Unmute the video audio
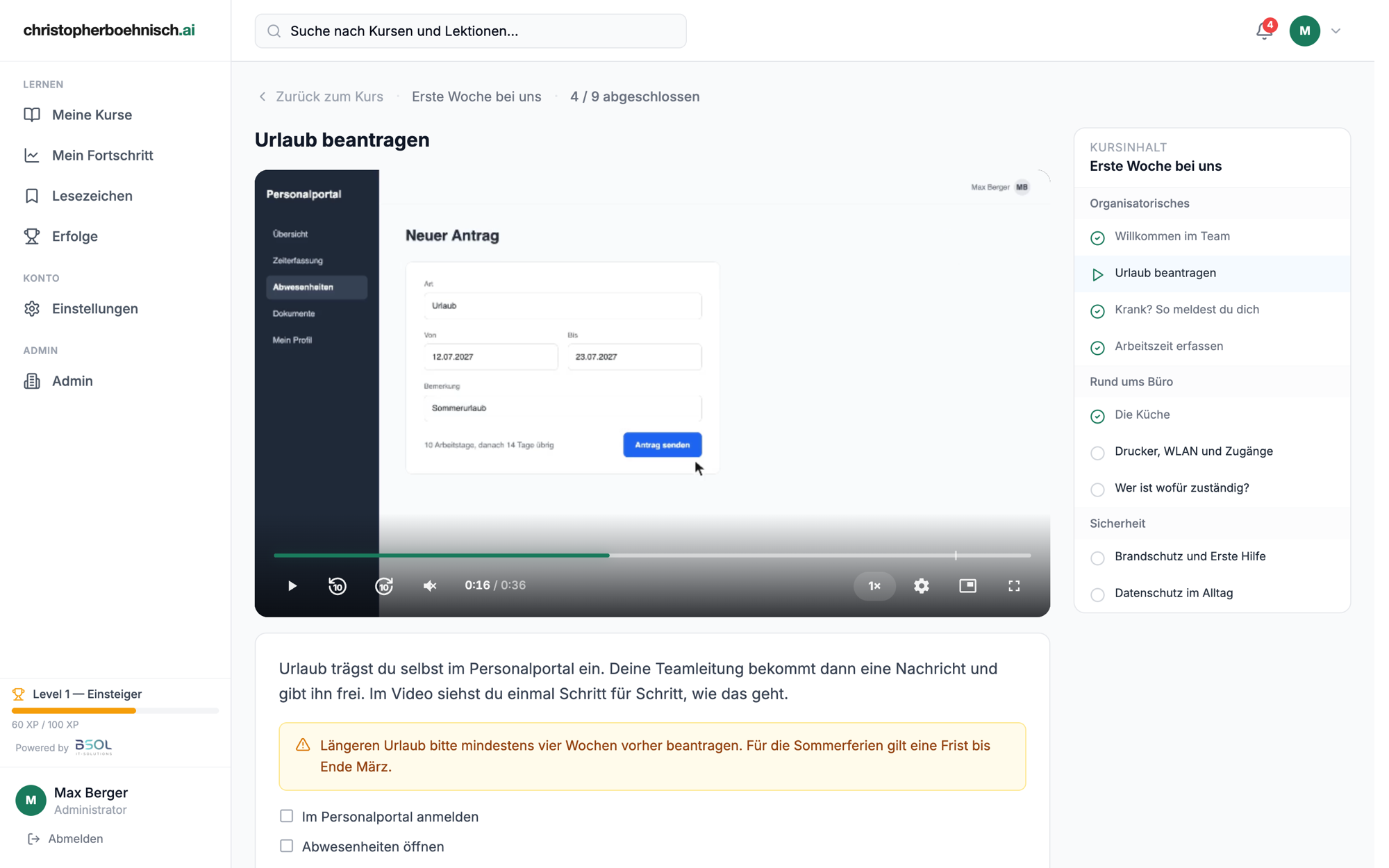This screenshot has height=868, width=1389. pyautogui.click(x=430, y=585)
